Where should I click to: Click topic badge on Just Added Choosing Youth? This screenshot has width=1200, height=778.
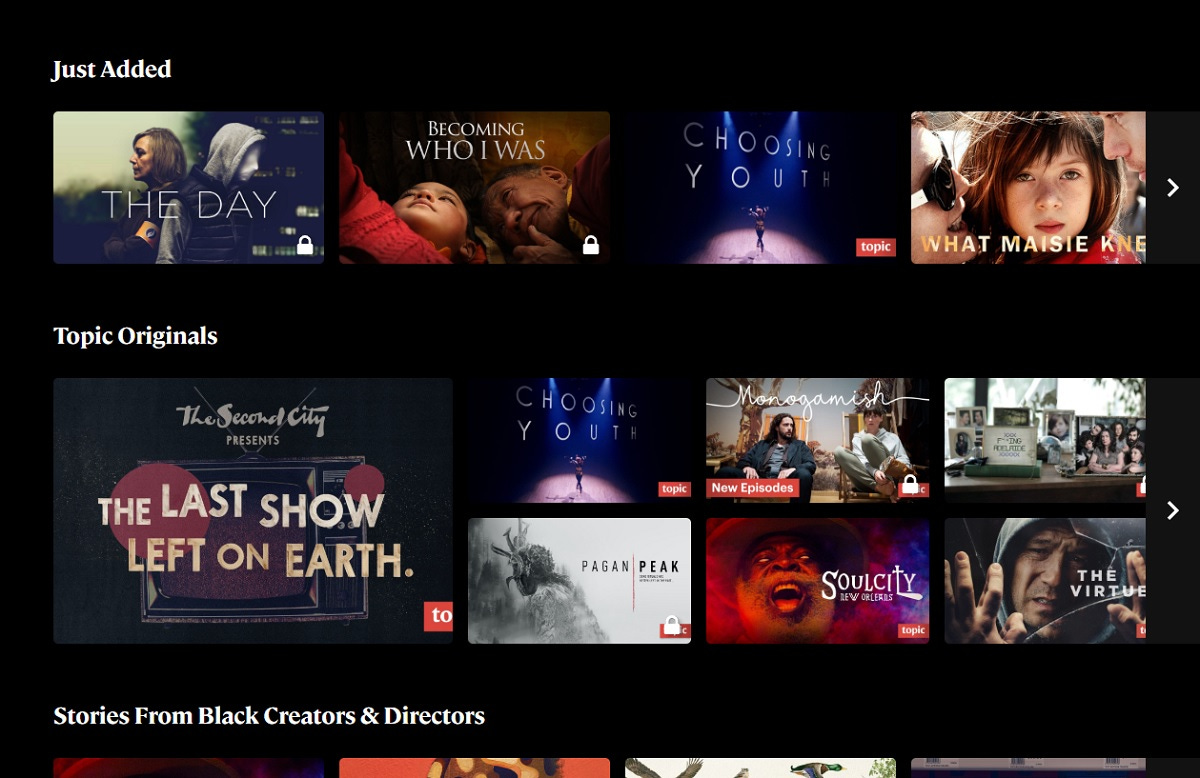click(875, 247)
